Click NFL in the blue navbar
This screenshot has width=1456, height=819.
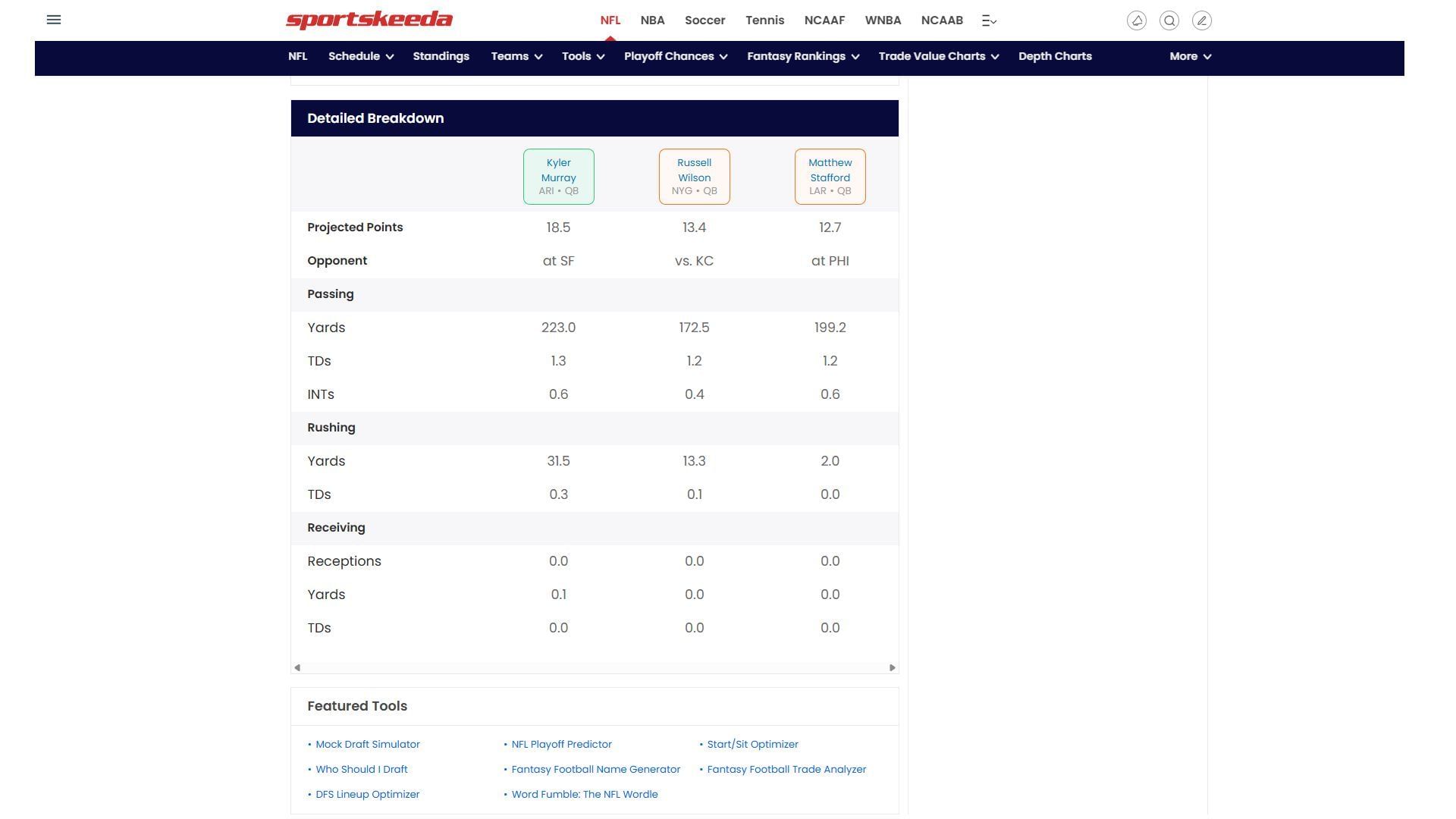297,56
